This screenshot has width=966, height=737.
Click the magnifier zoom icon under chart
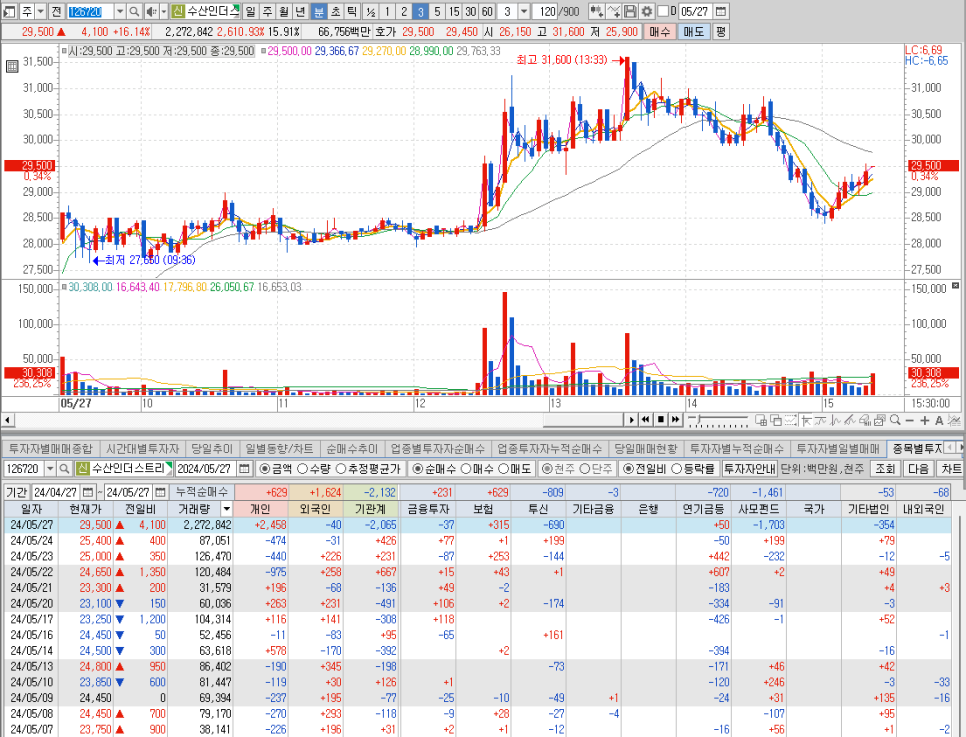pos(895,420)
